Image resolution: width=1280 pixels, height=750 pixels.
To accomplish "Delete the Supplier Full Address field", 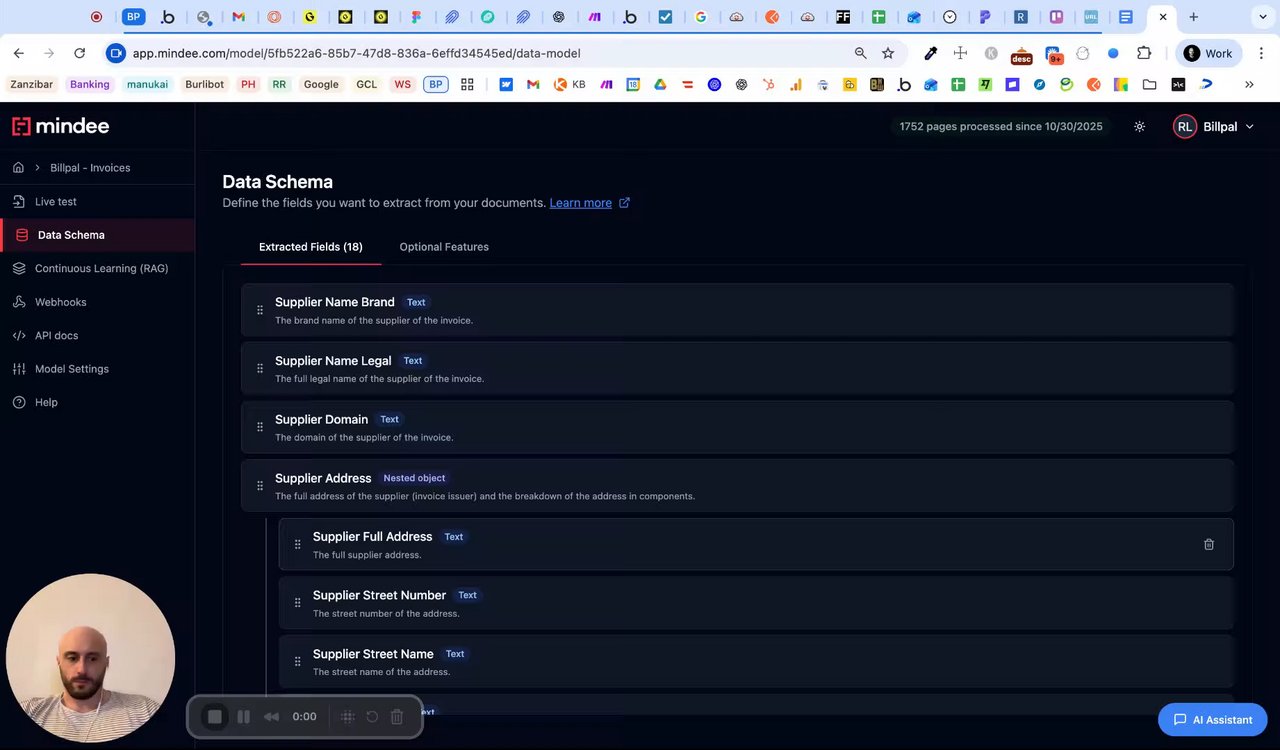I will click(1209, 544).
